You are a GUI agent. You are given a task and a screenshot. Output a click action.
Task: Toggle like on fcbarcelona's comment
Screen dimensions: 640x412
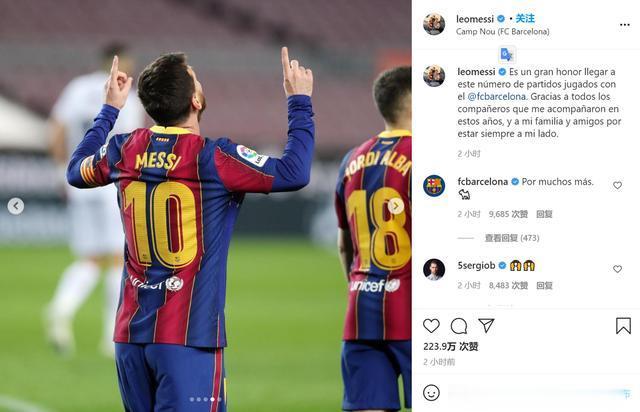(x=617, y=185)
